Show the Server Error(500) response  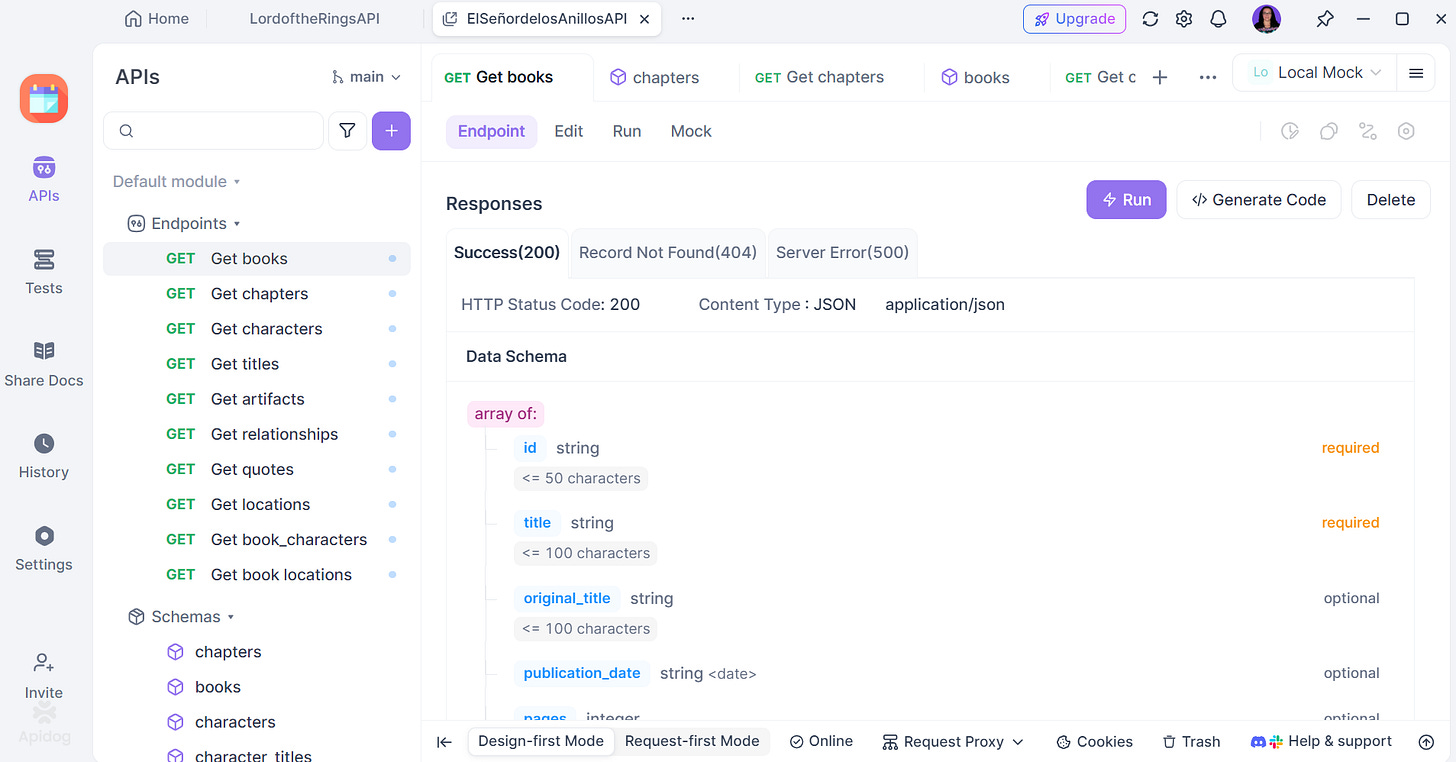pyautogui.click(x=842, y=252)
